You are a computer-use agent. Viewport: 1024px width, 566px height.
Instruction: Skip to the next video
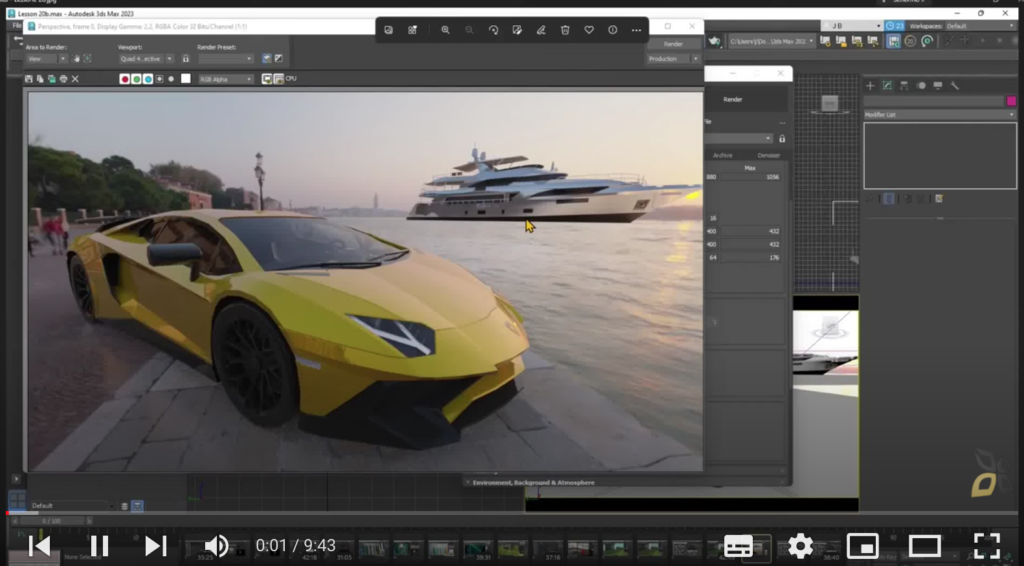click(x=155, y=546)
